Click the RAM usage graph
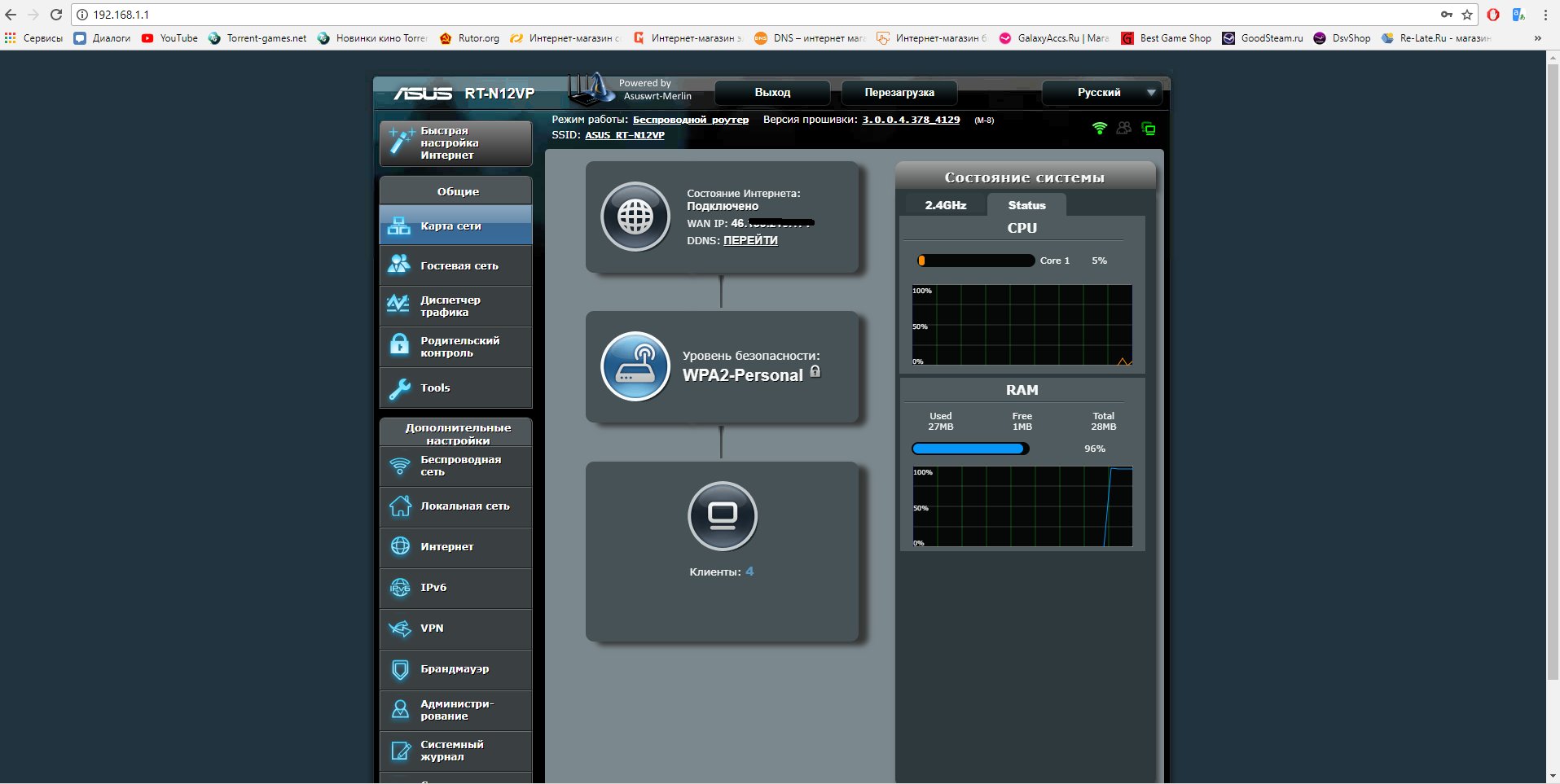The image size is (1560, 784). (x=1022, y=506)
